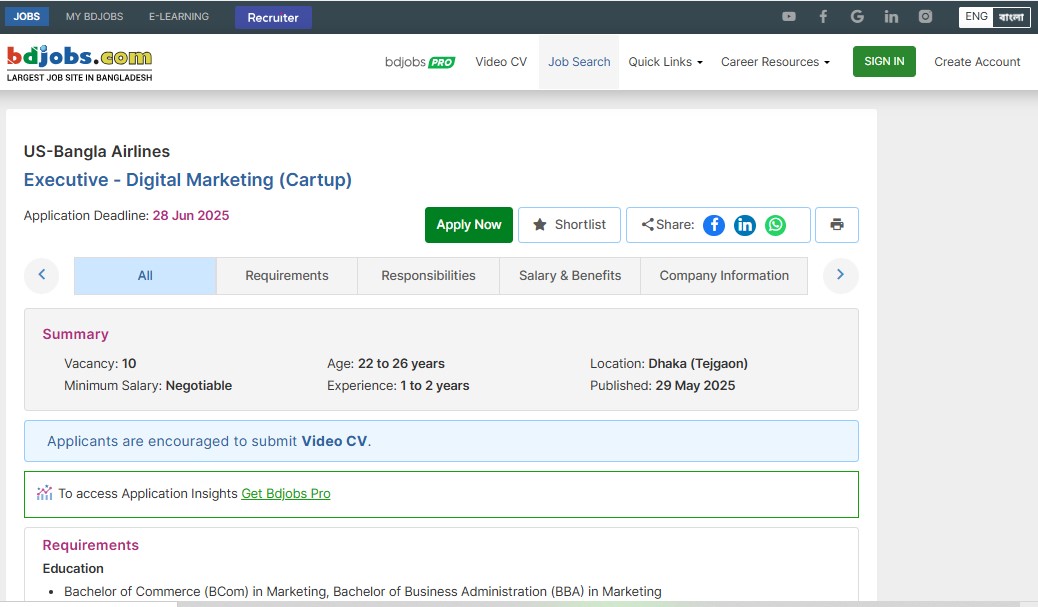1038x607 pixels.
Task: Click location value Dhaka (Tejgaon)
Action: (x=698, y=363)
